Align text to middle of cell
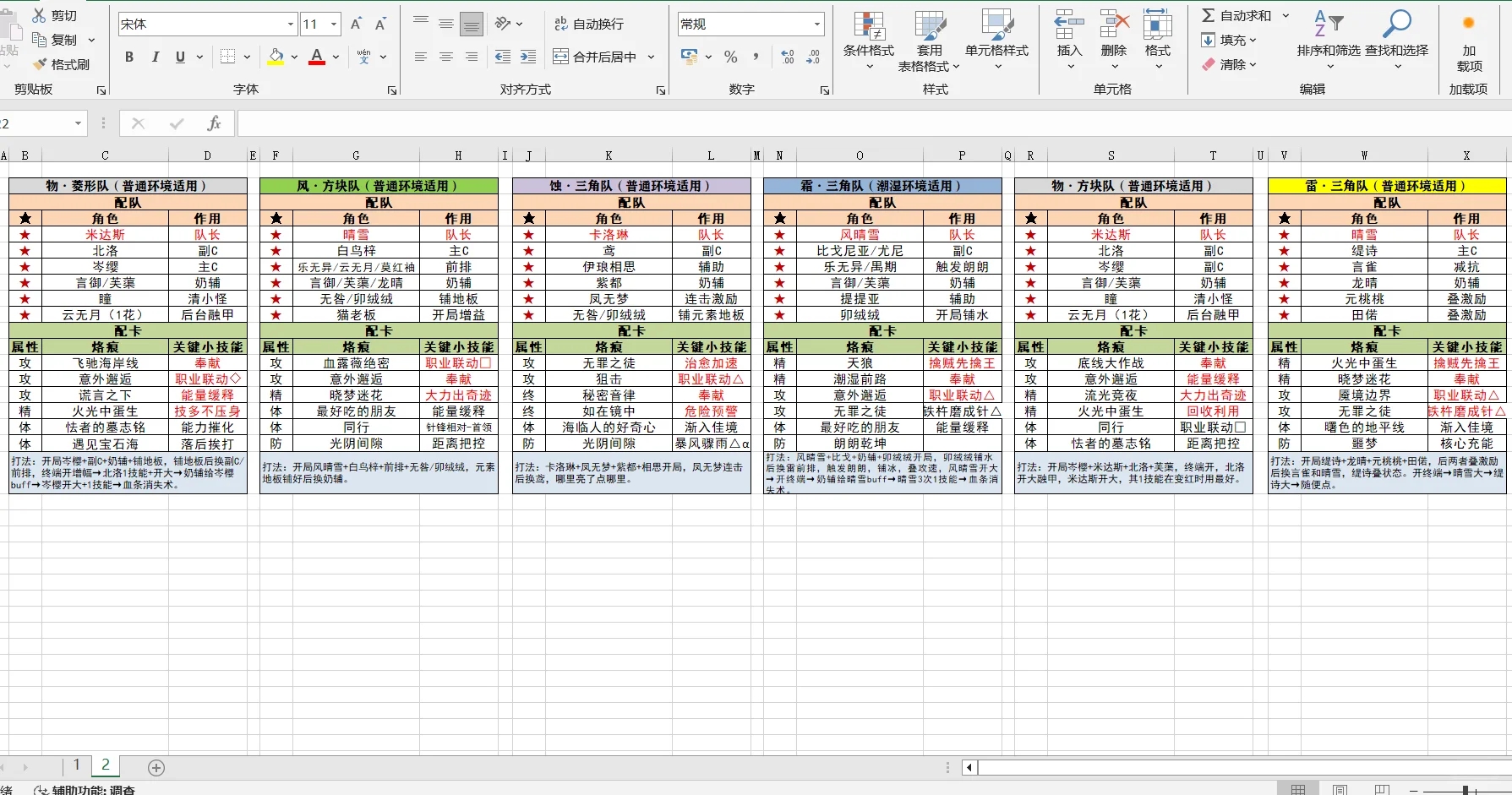Image resolution: width=1512 pixels, height=795 pixels. pos(446,24)
